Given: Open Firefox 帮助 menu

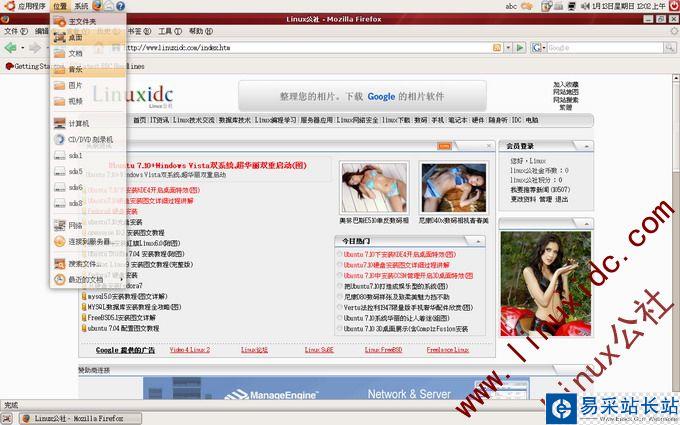Looking at the screenshot, I should tap(201, 31).
